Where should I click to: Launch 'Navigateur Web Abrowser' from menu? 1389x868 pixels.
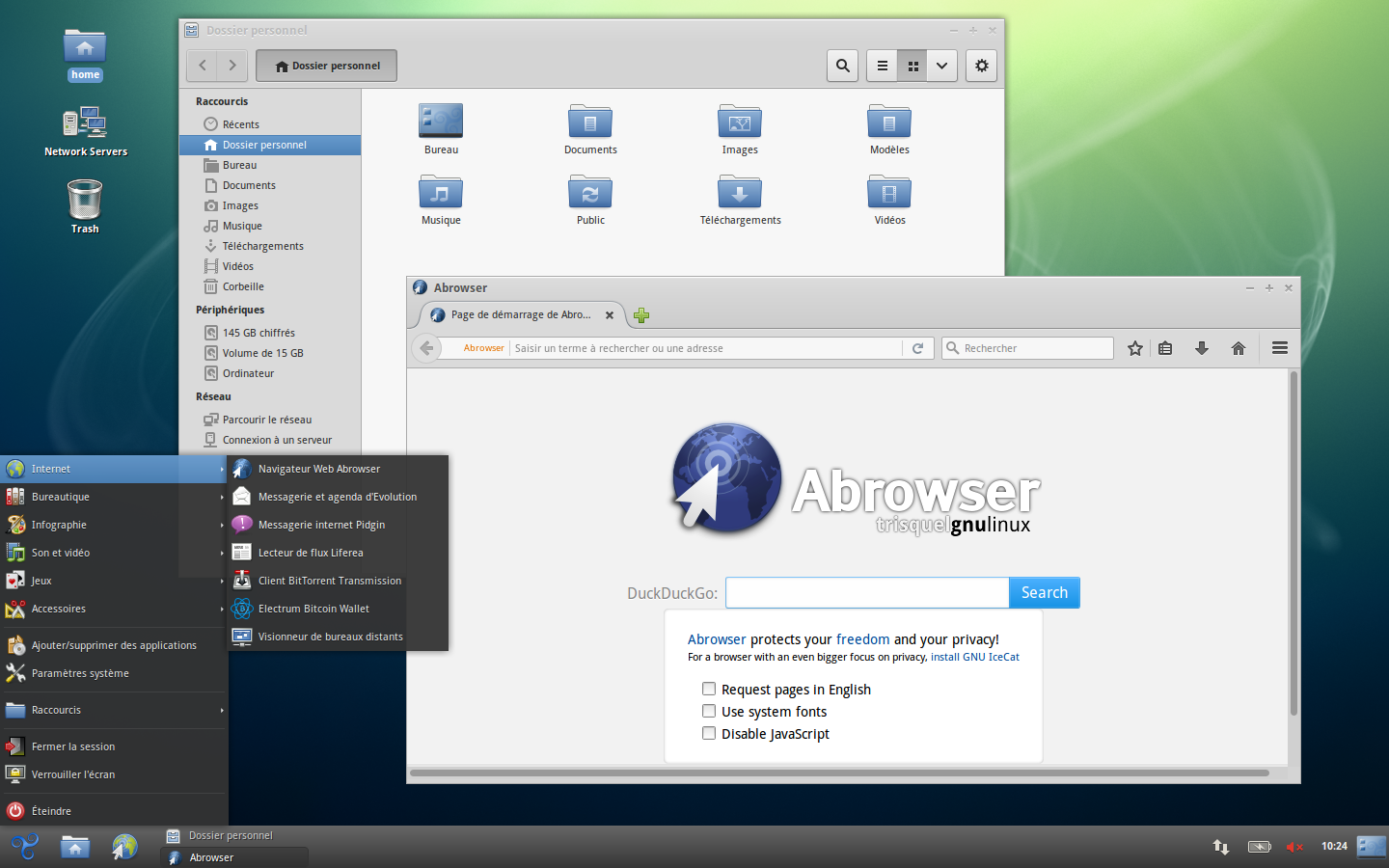(x=338, y=469)
